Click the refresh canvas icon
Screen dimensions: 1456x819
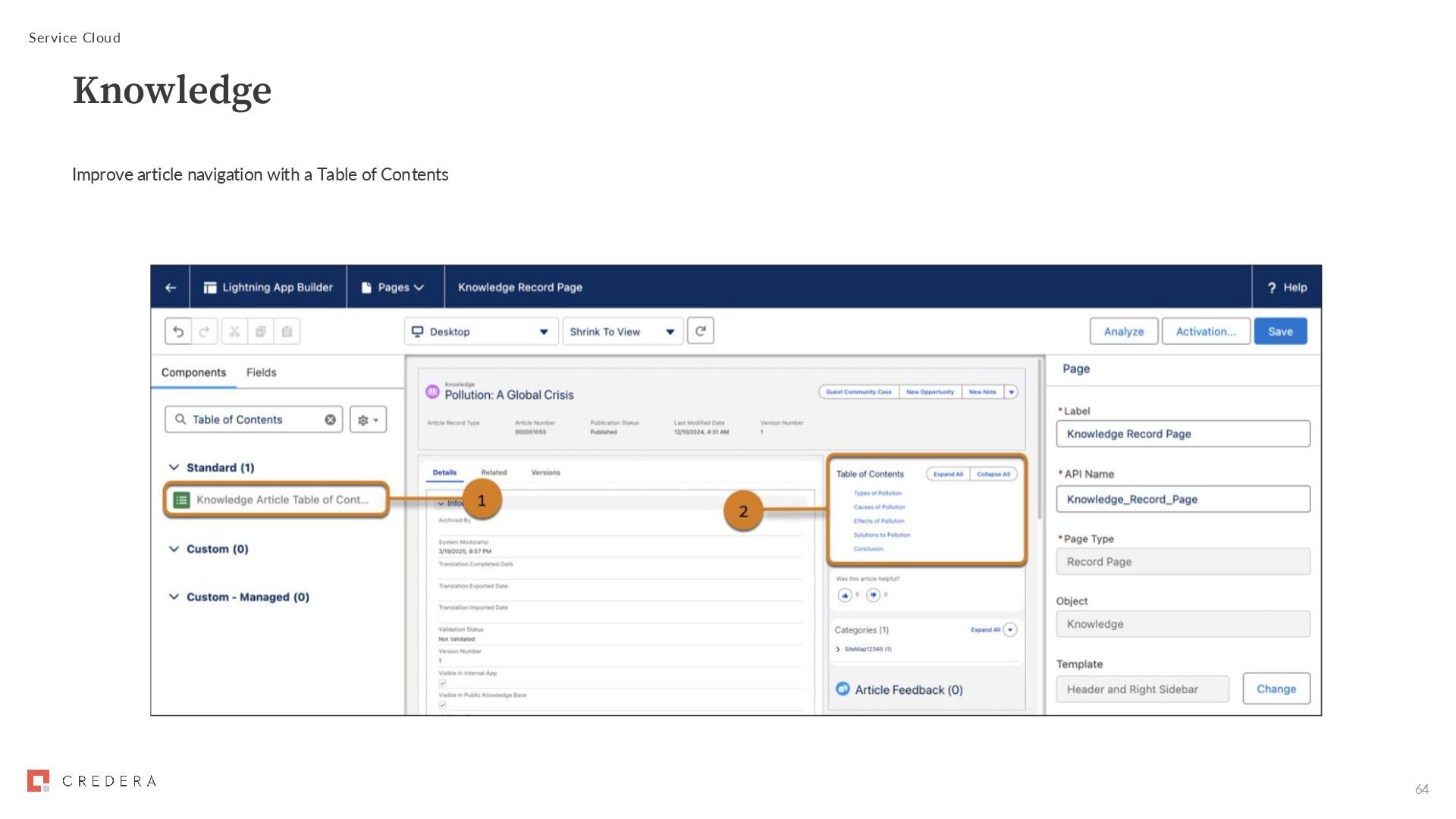(x=701, y=331)
